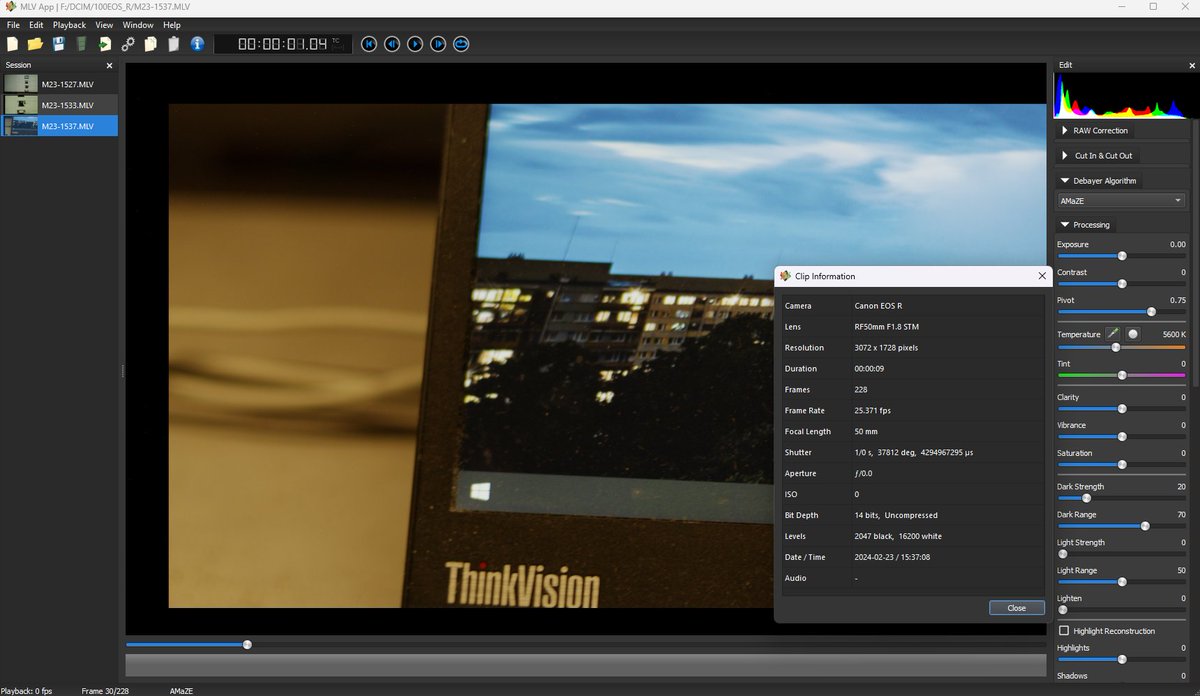Select clip M23-1533.MLV in session list
Image resolution: width=1200 pixels, height=696 pixels.
(x=59, y=105)
